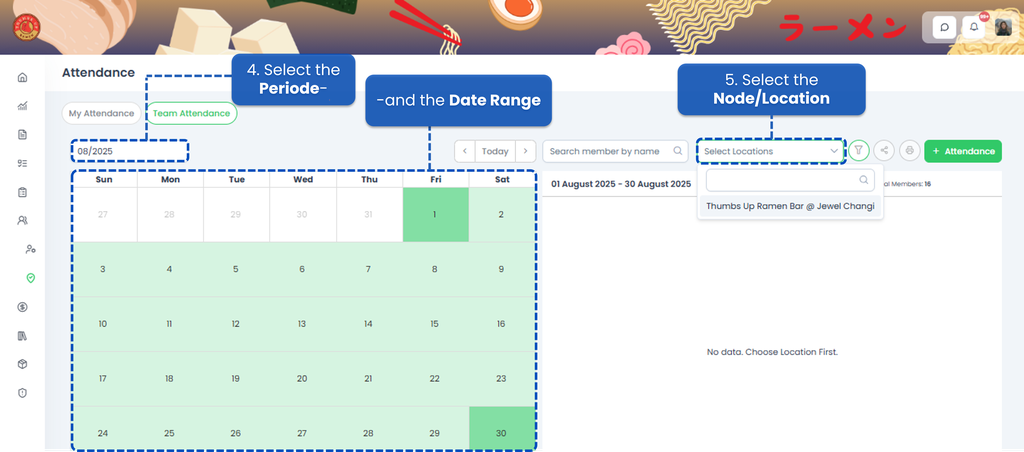Select August 15 on the calendar

pyautogui.click(x=434, y=324)
